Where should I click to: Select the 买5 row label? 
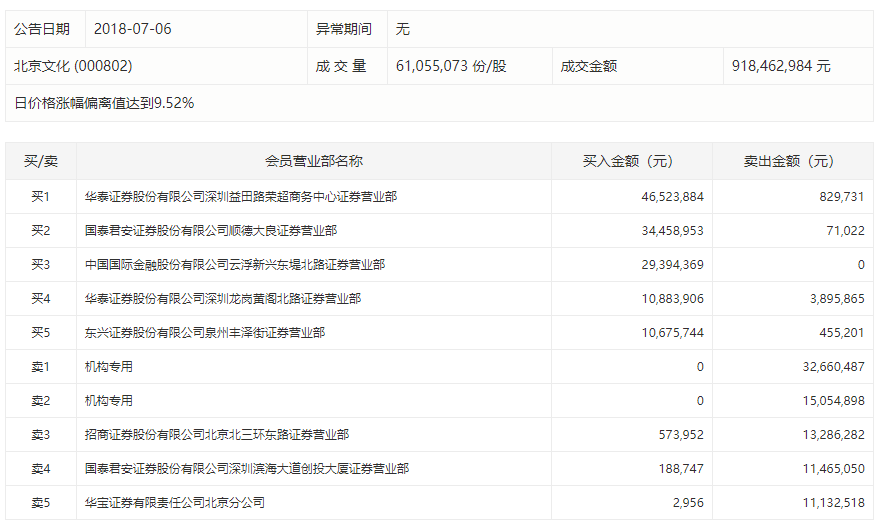pos(40,333)
